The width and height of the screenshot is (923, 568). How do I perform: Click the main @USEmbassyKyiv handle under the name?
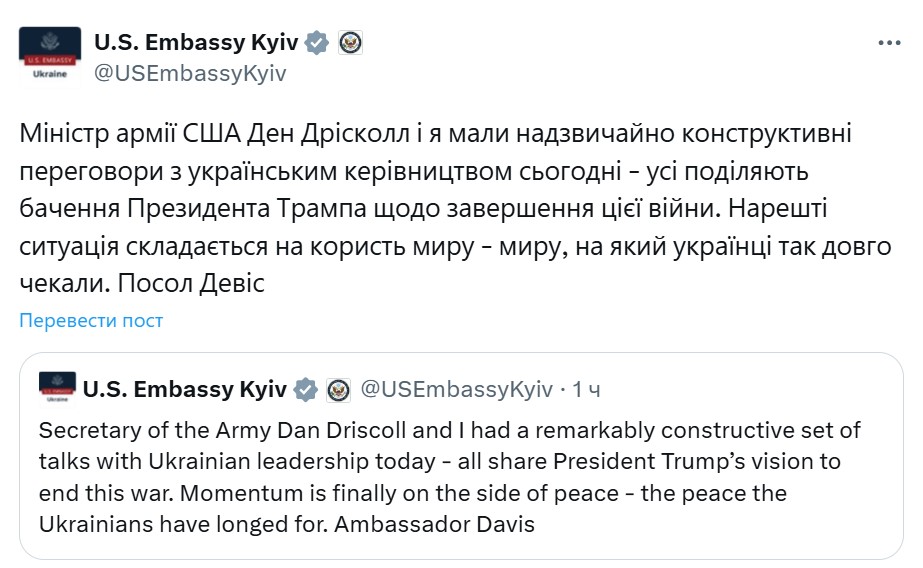pos(190,73)
